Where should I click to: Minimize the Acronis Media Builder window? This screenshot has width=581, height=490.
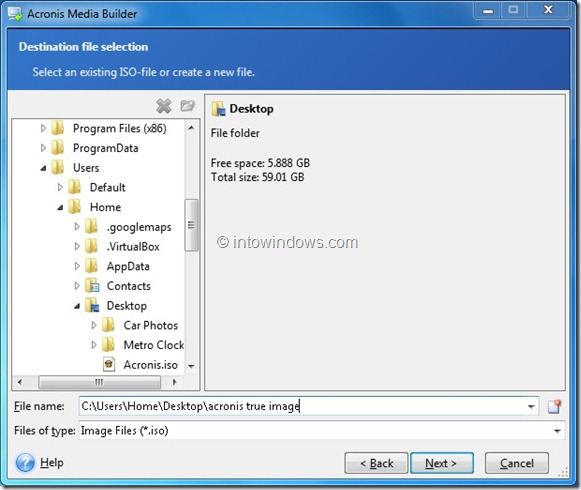click(488, 10)
